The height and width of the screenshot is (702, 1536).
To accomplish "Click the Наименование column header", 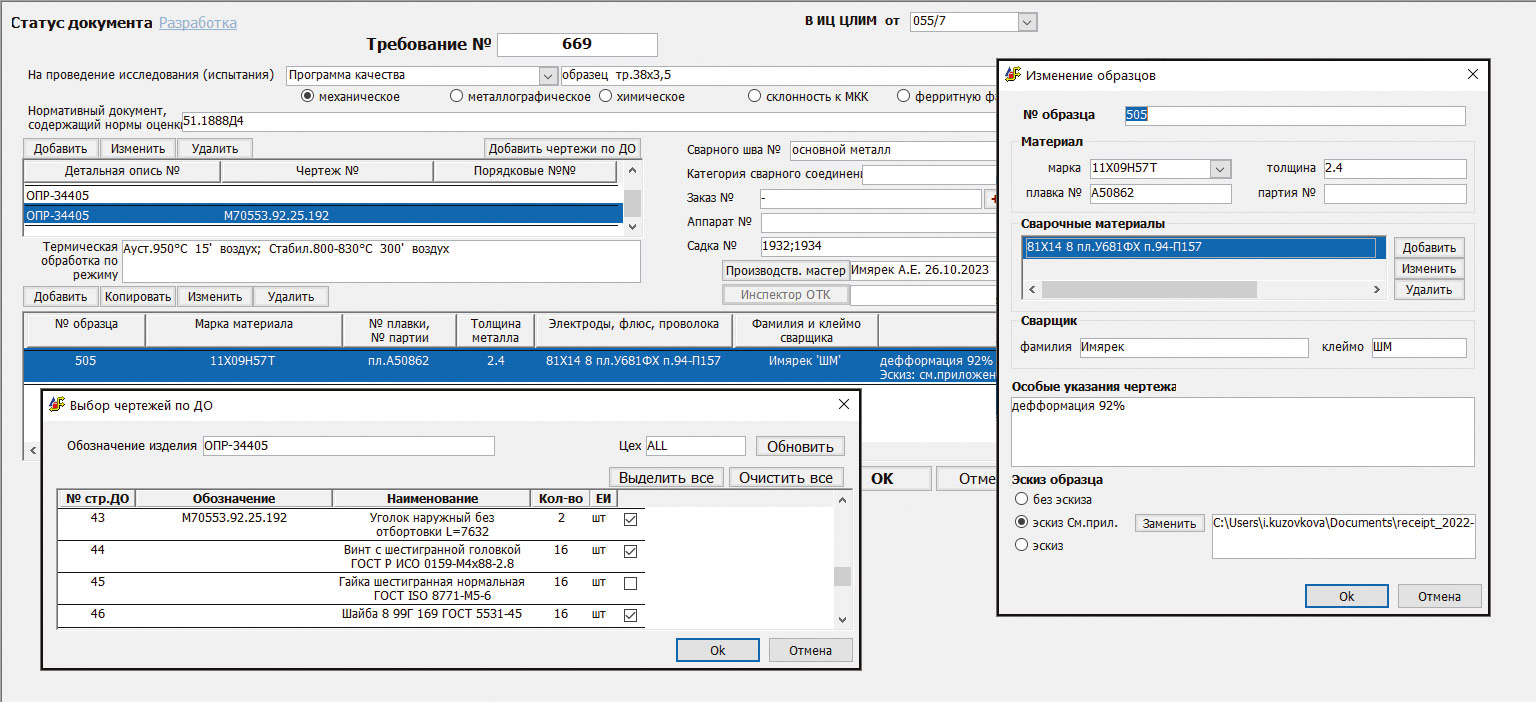I will click(x=432, y=498).
